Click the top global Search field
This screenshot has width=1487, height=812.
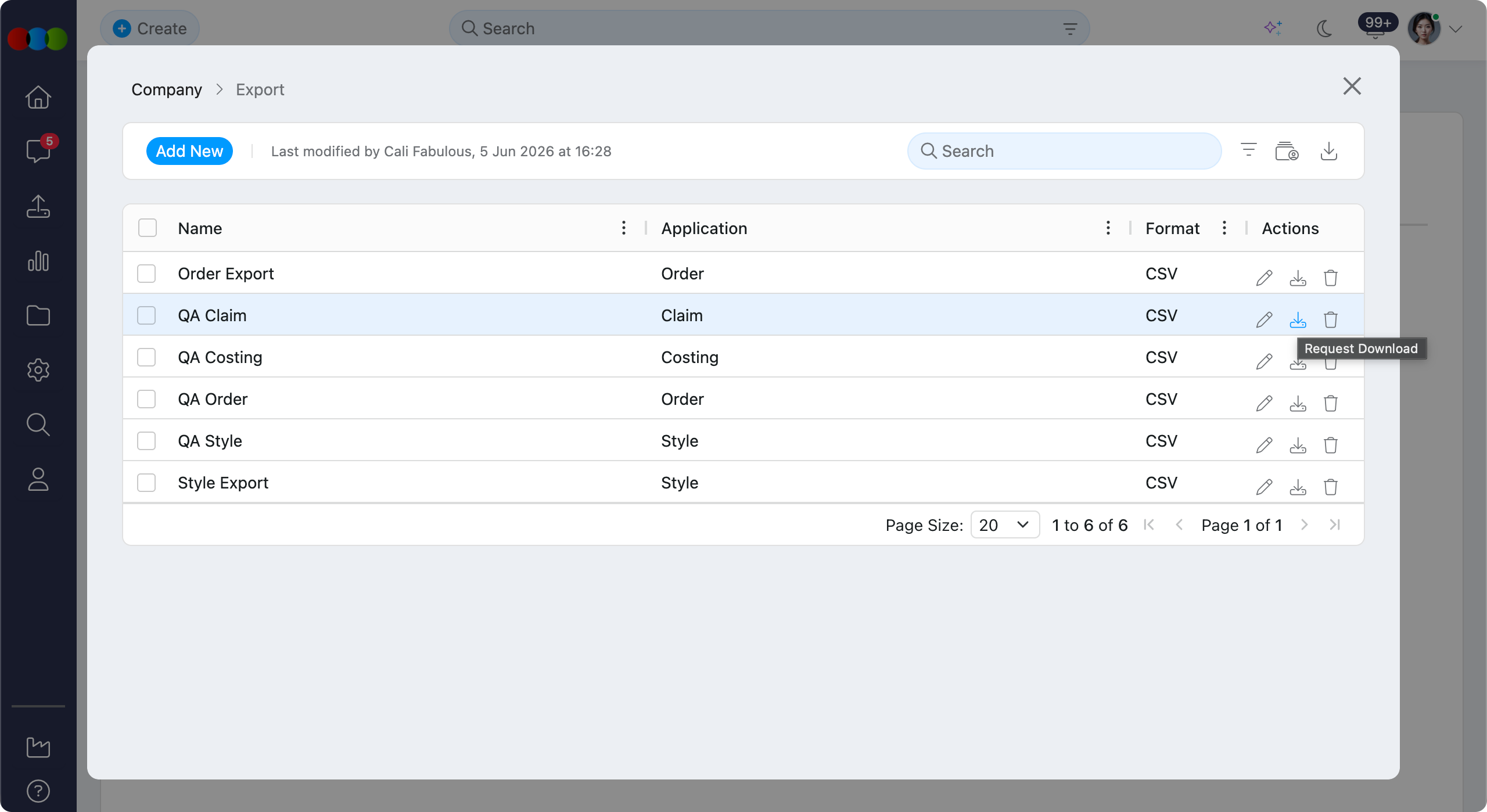tap(769, 28)
